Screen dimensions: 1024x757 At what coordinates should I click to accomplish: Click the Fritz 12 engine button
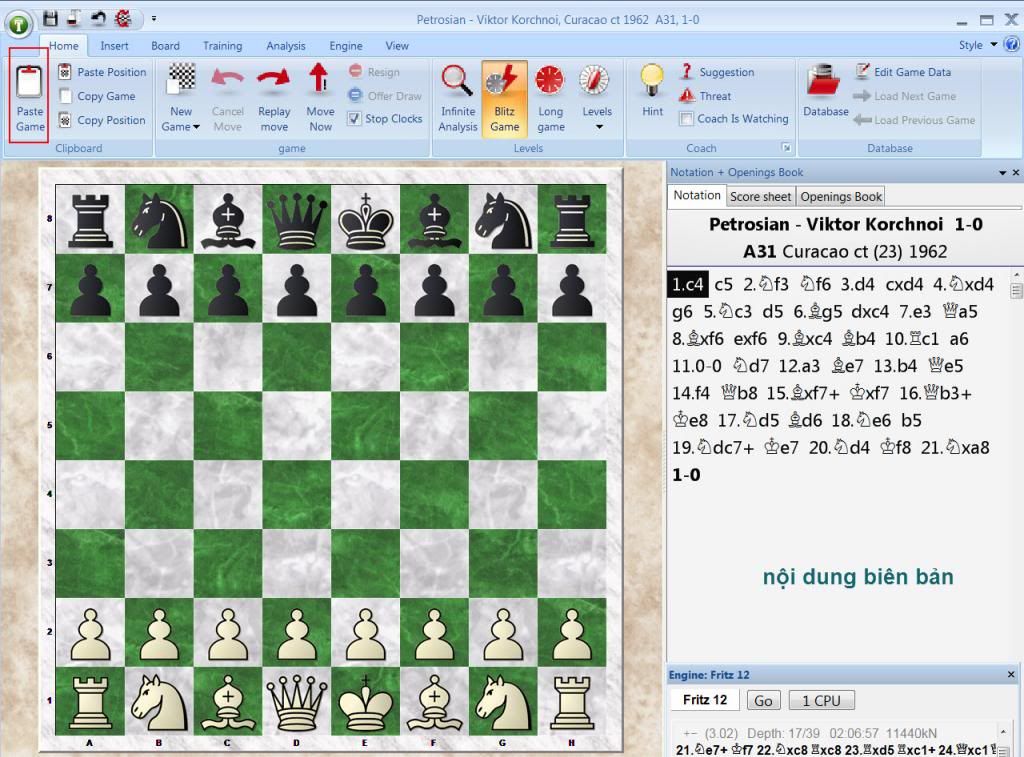tap(705, 700)
